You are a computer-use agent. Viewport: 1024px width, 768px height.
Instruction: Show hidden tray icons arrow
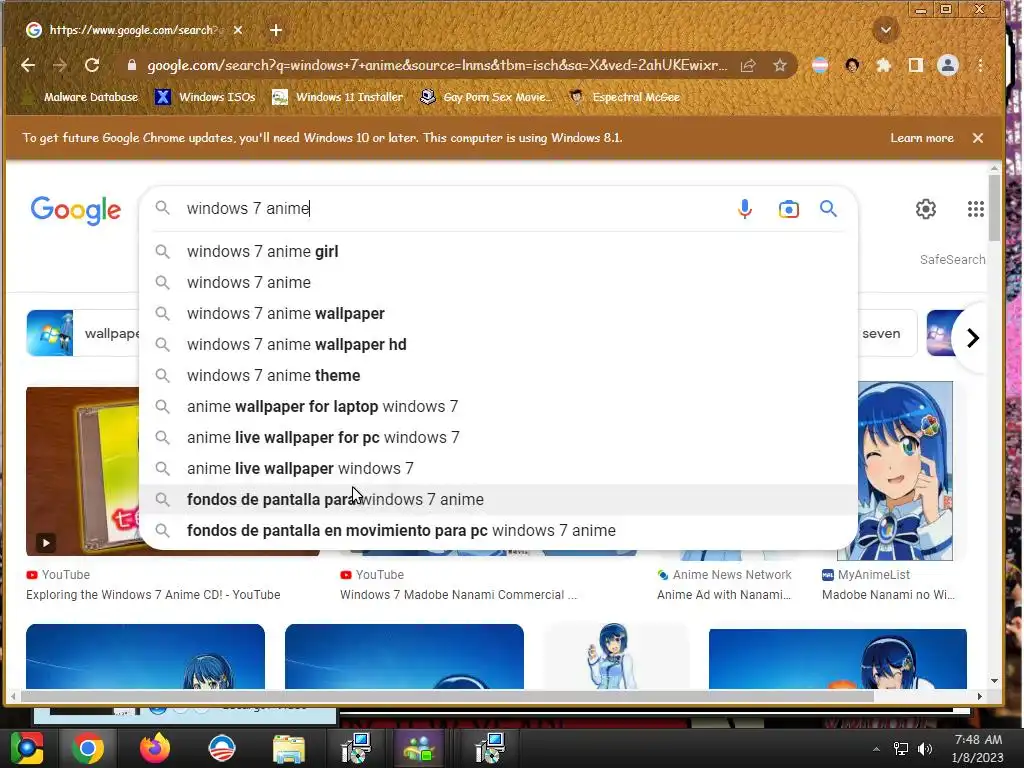pos(876,749)
